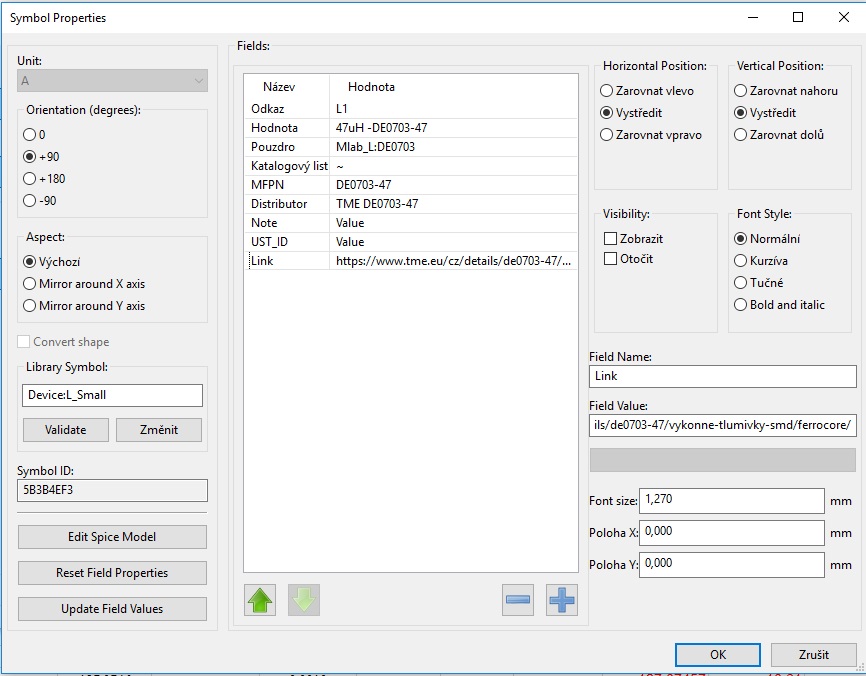Click the move field down arrow icon
This screenshot has width=866, height=676.
304,600
